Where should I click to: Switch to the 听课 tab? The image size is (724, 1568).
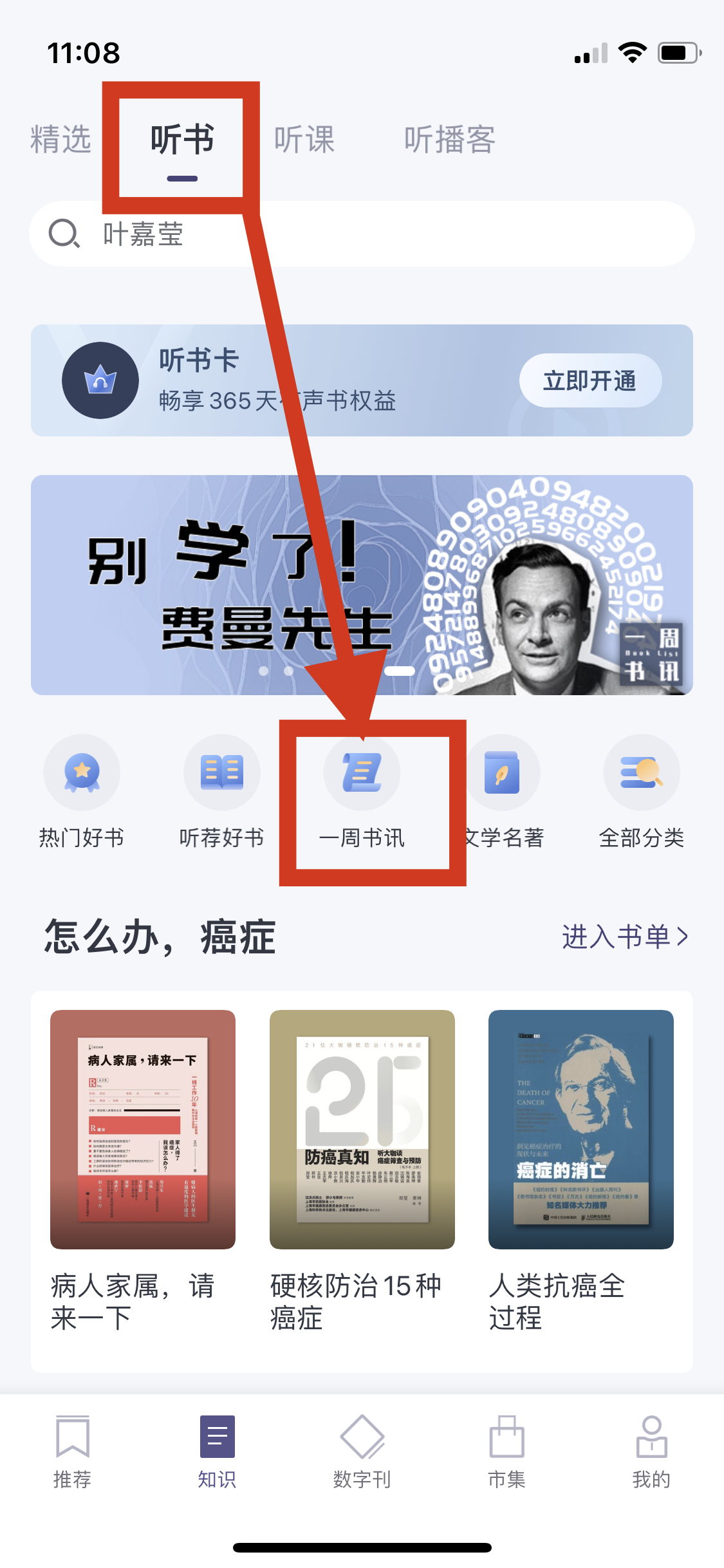pyautogui.click(x=304, y=140)
